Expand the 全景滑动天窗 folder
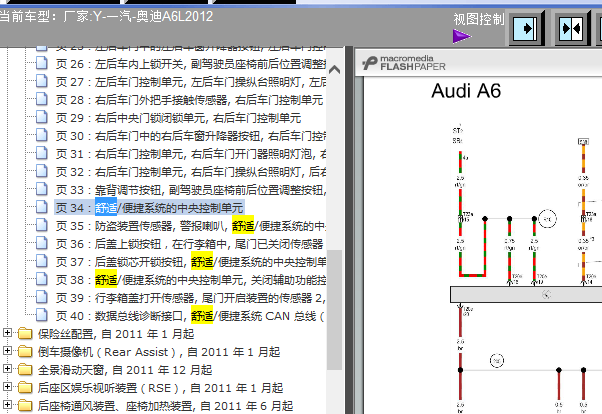 click(x=7, y=369)
